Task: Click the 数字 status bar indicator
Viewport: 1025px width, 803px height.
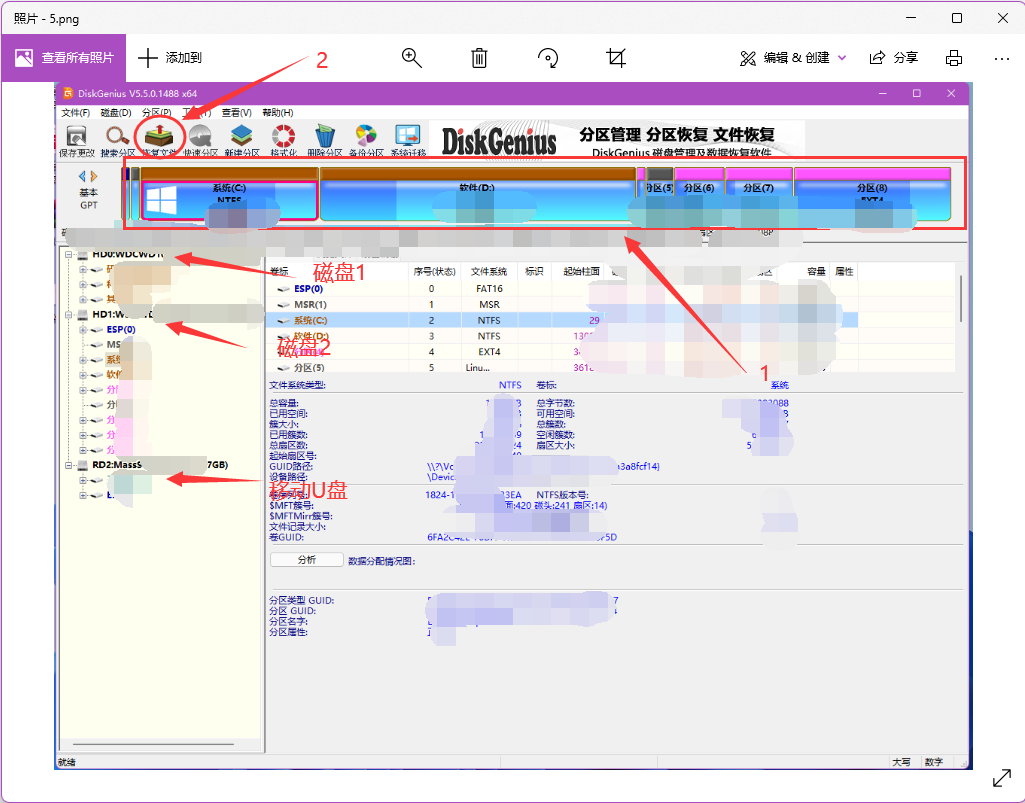Action: (x=934, y=762)
